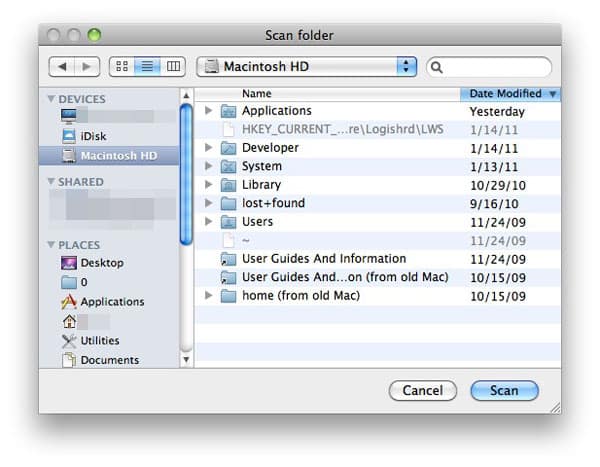The width and height of the screenshot is (600, 467).
Task: Click the 1/13/11 date for System
Action: [x=494, y=167]
